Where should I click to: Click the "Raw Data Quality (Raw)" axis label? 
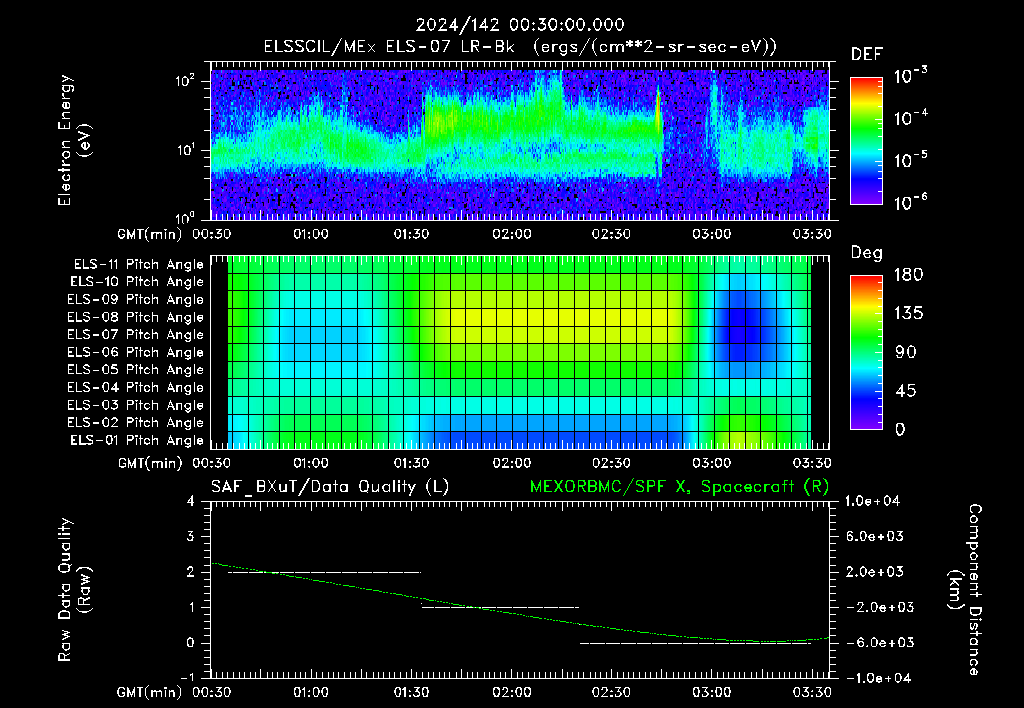point(74,590)
